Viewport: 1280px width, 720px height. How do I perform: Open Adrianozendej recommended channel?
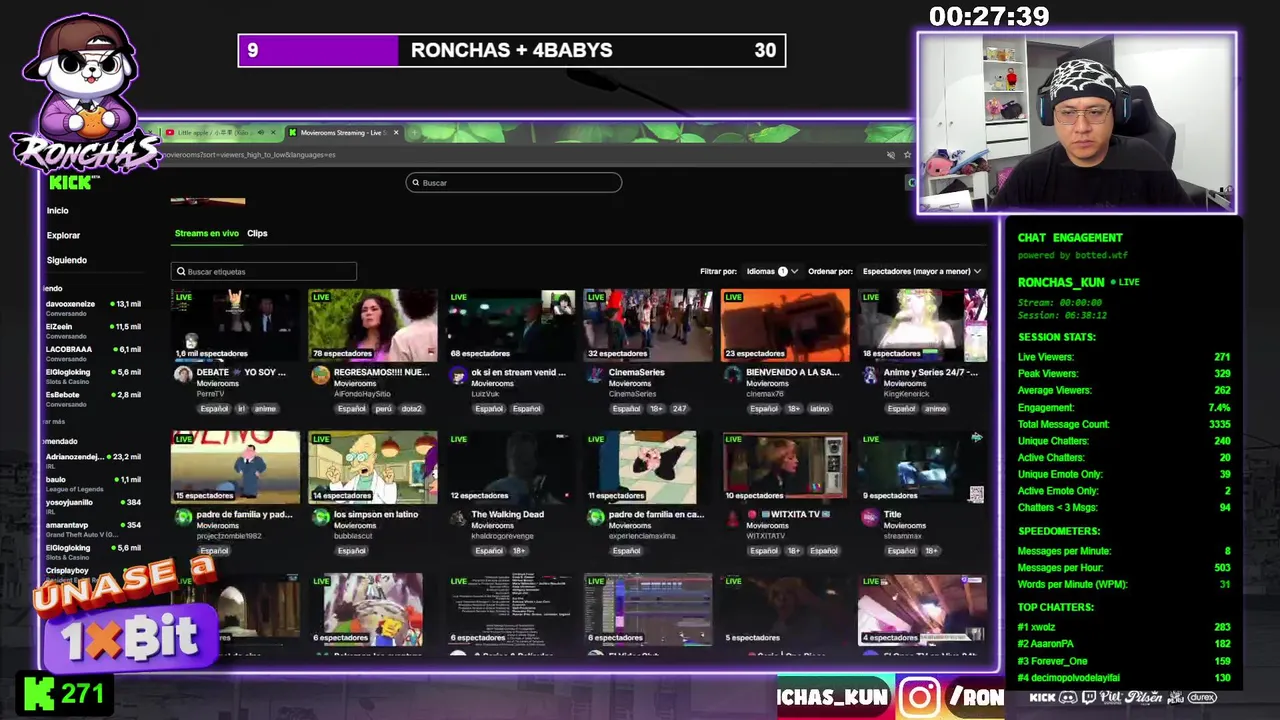point(93,460)
